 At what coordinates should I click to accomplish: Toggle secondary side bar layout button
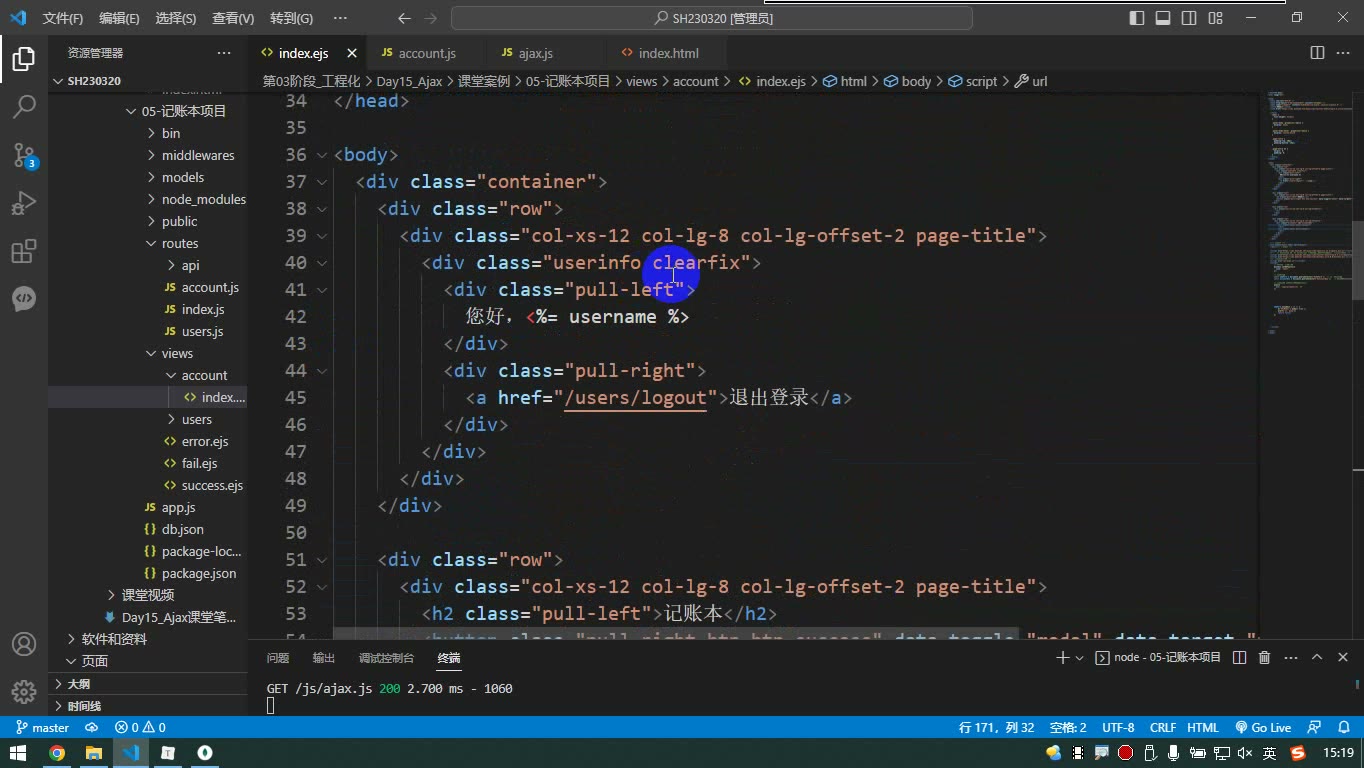pos(1189,18)
